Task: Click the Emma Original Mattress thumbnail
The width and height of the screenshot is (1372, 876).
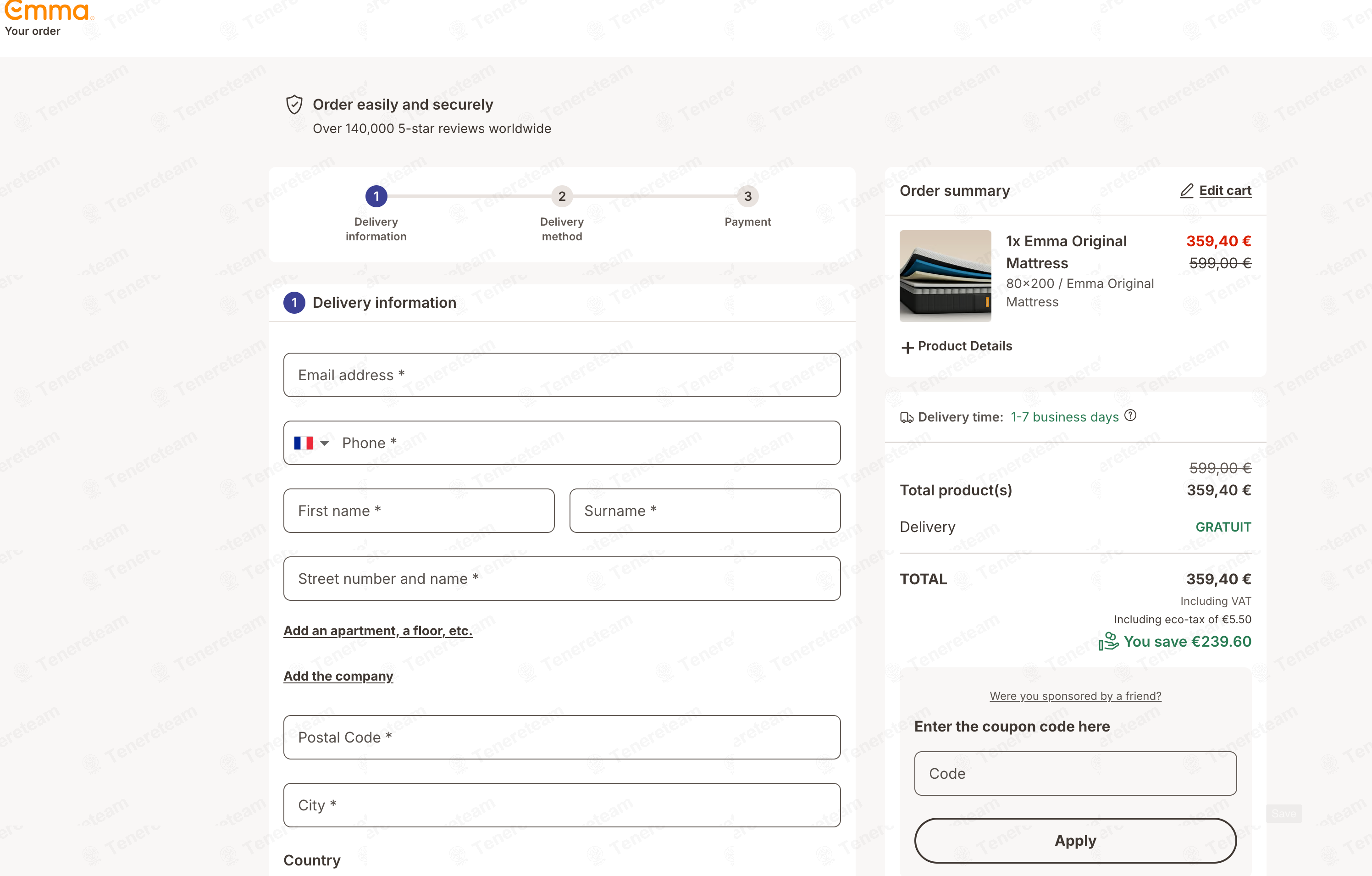Action: pyautogui.click(x=945, y=276)
